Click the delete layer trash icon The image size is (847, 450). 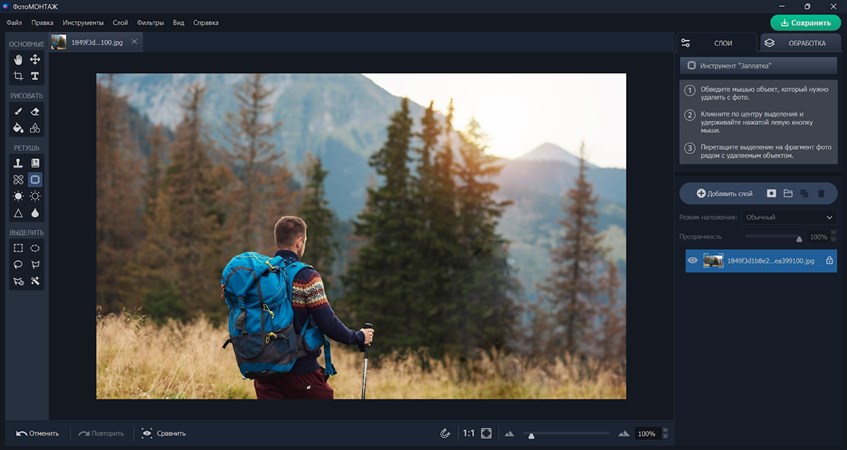tap(821, 193)
